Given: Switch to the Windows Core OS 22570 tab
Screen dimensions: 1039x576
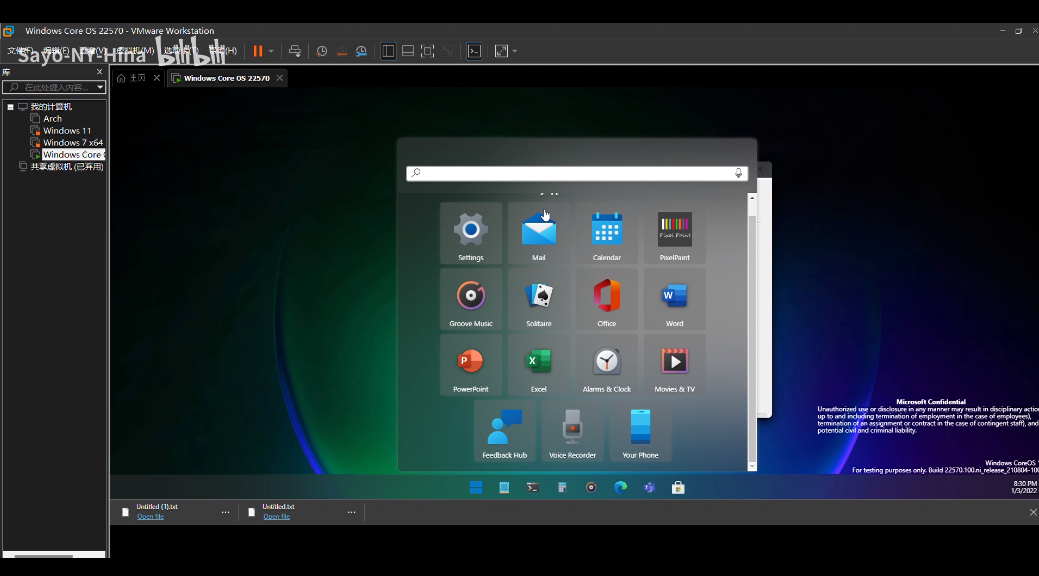Looking at the screenshot, I should point(226,76).
